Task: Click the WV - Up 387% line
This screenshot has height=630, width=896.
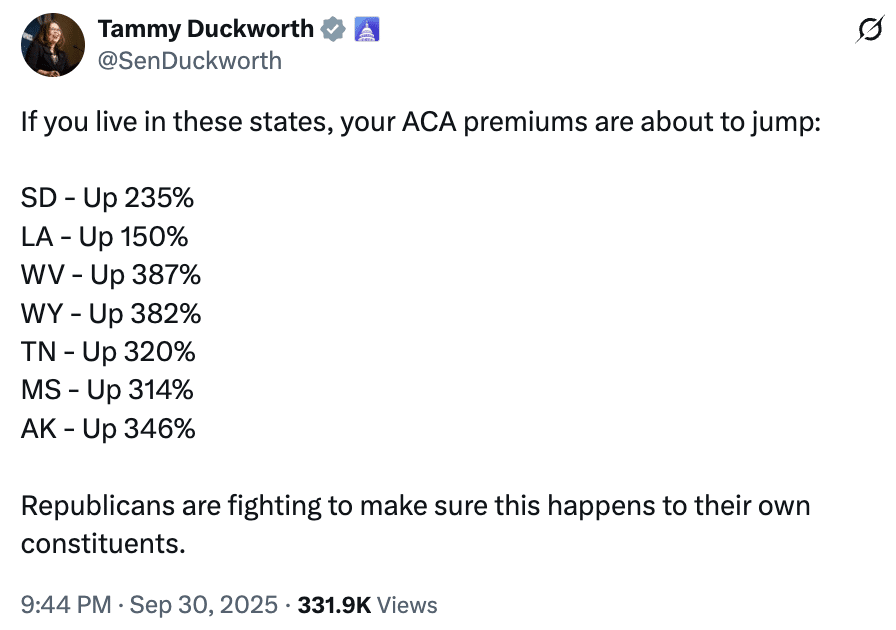Action: point(110,275)
